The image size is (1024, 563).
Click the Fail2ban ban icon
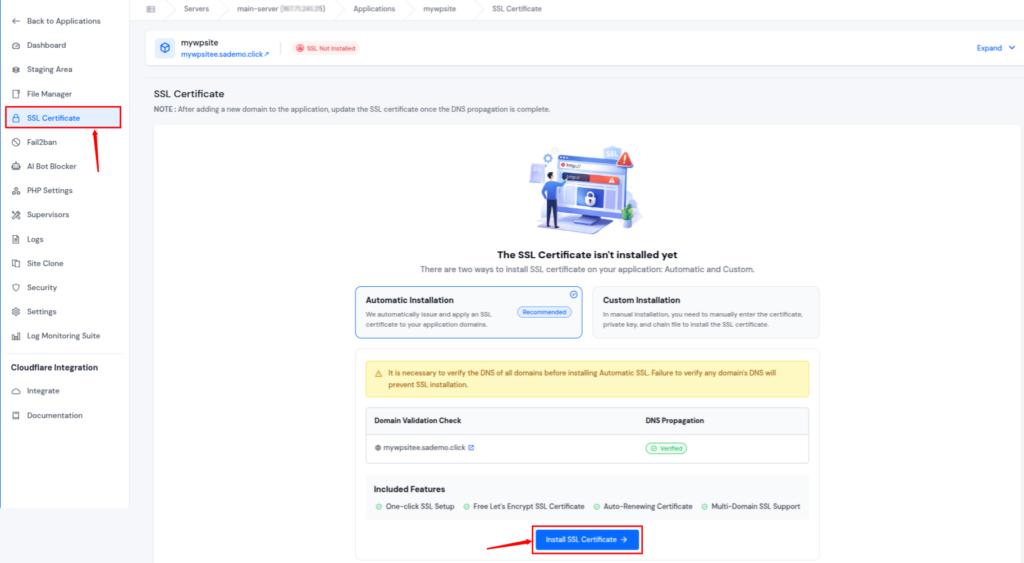(x=16, y=142)
